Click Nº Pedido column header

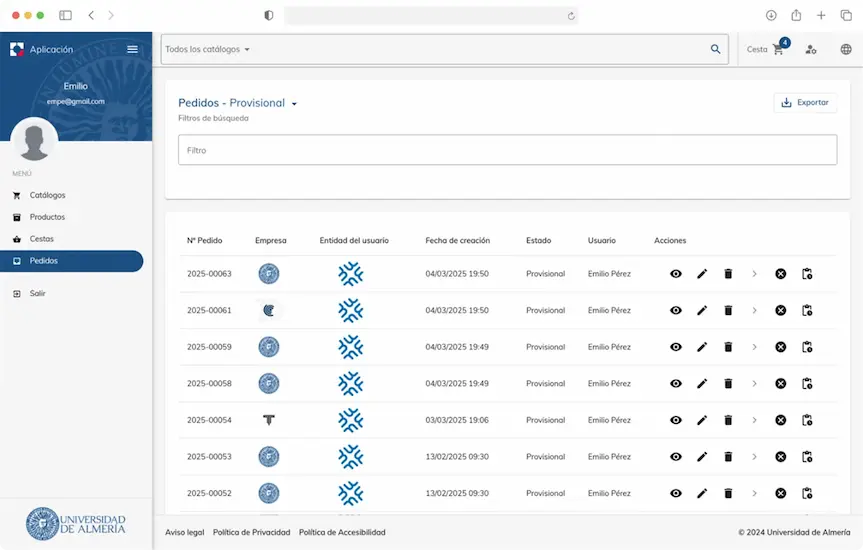[x=204, y=241]
